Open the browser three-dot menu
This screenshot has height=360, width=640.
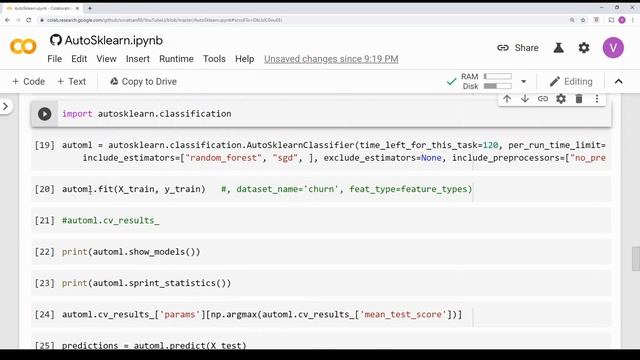pos(633,20)
